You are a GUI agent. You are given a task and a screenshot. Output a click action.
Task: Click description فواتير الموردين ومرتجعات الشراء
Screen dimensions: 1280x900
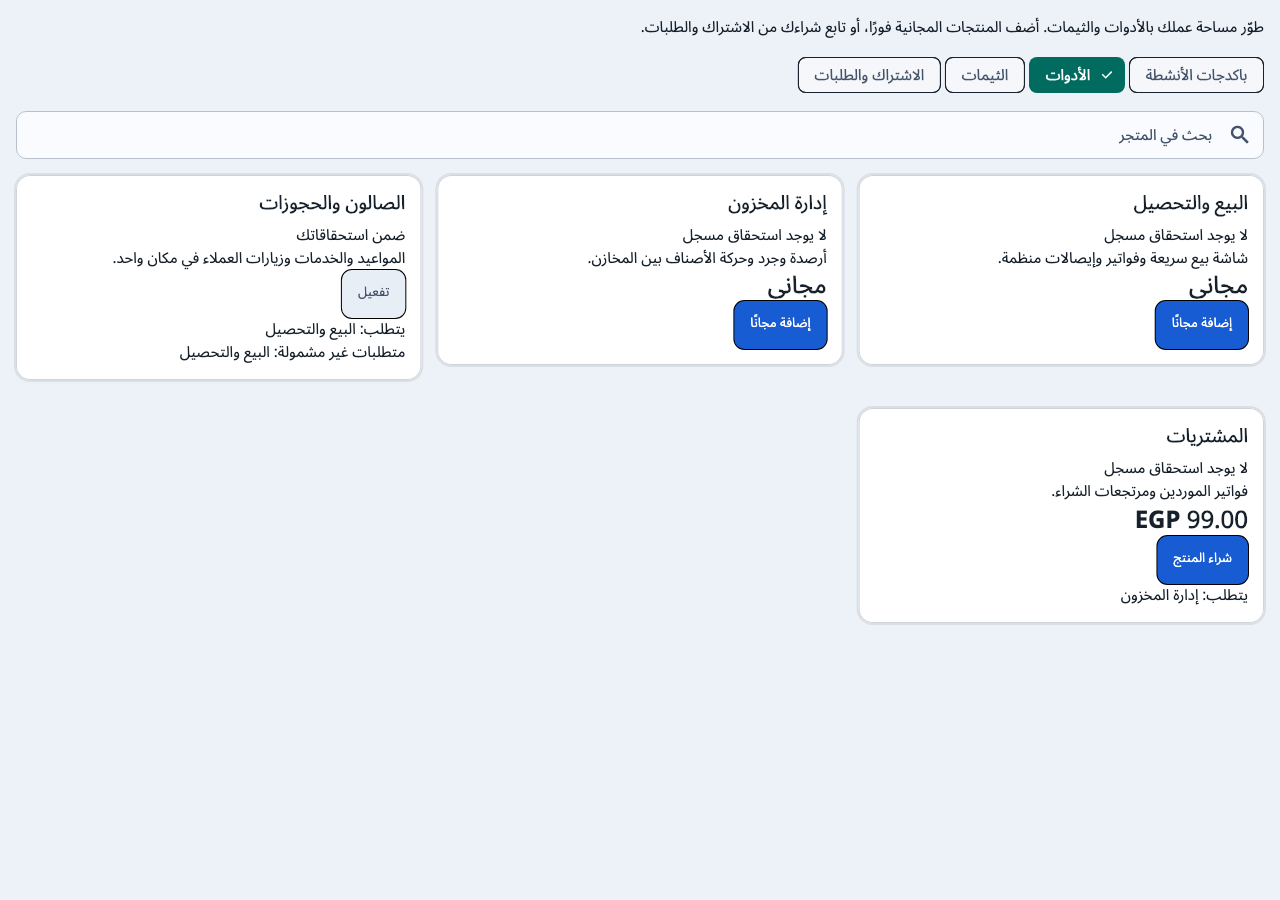point(1149,491)
